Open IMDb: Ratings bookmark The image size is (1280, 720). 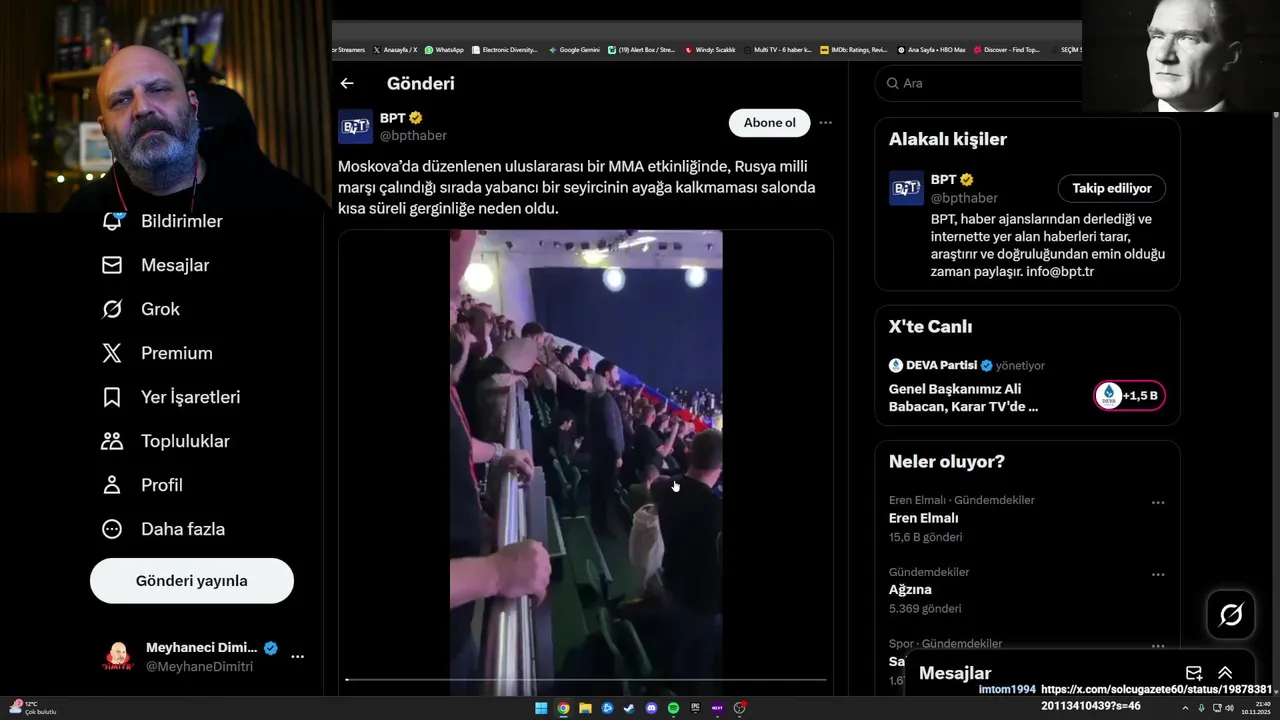coord(853,50)
